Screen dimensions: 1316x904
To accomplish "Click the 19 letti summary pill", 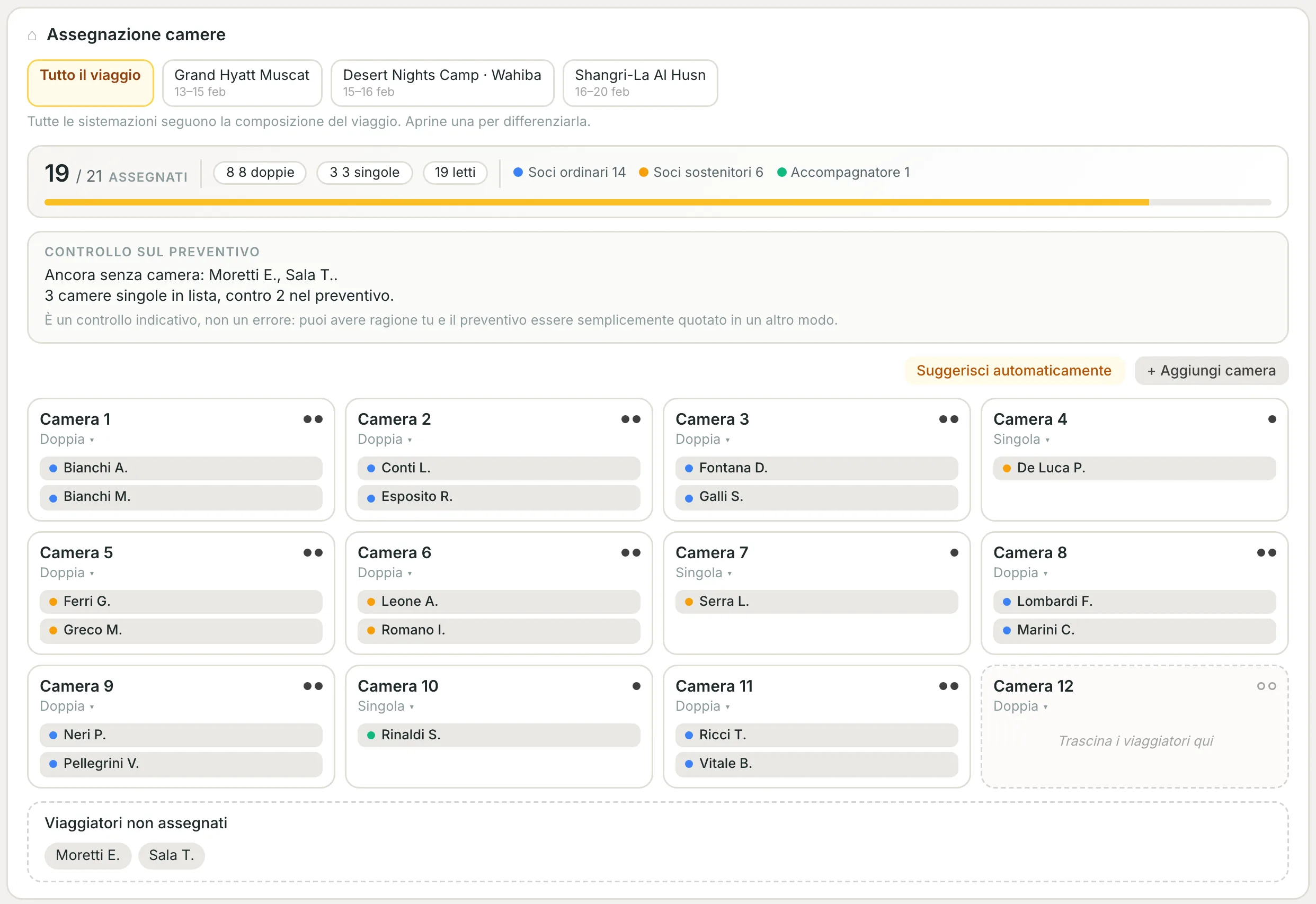I will [455, 173].
